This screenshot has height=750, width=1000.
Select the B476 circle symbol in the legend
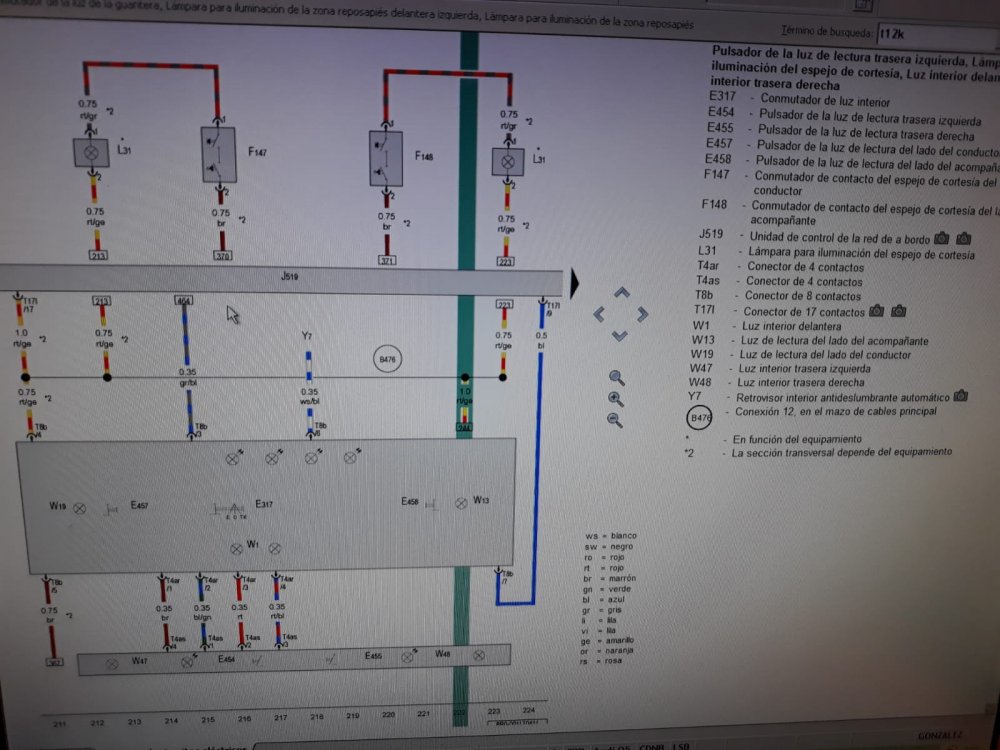click(700, 418)
